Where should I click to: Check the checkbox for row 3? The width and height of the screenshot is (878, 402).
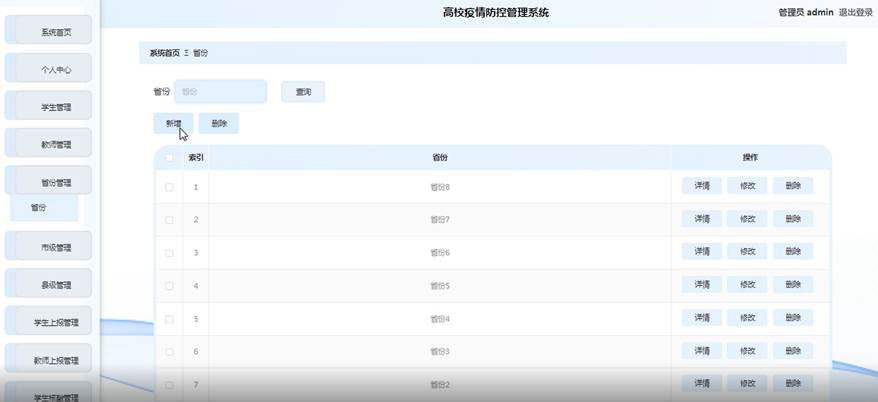point(169,253)
